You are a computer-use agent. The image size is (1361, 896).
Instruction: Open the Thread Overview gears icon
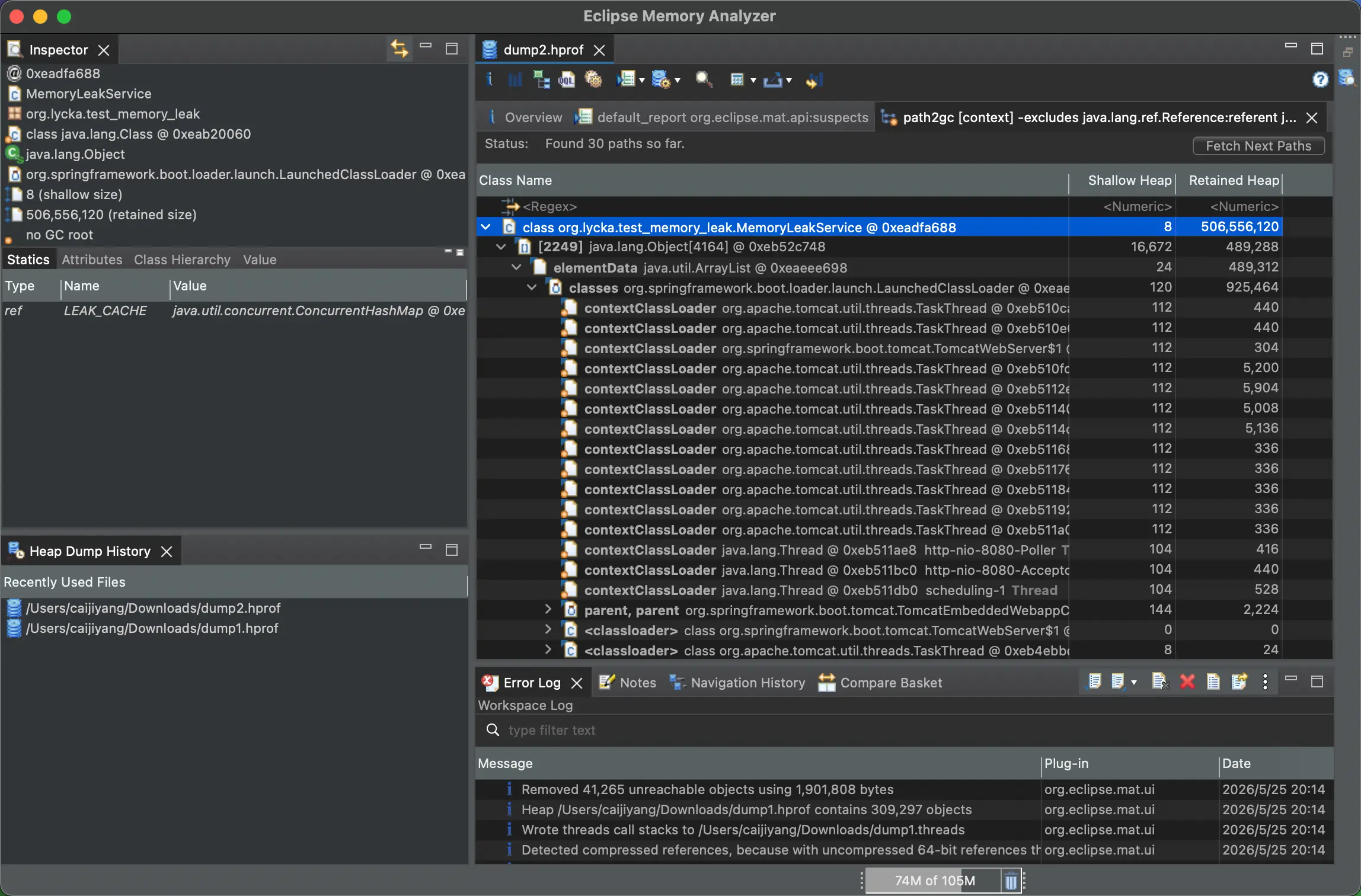click(x=593, y=79)
